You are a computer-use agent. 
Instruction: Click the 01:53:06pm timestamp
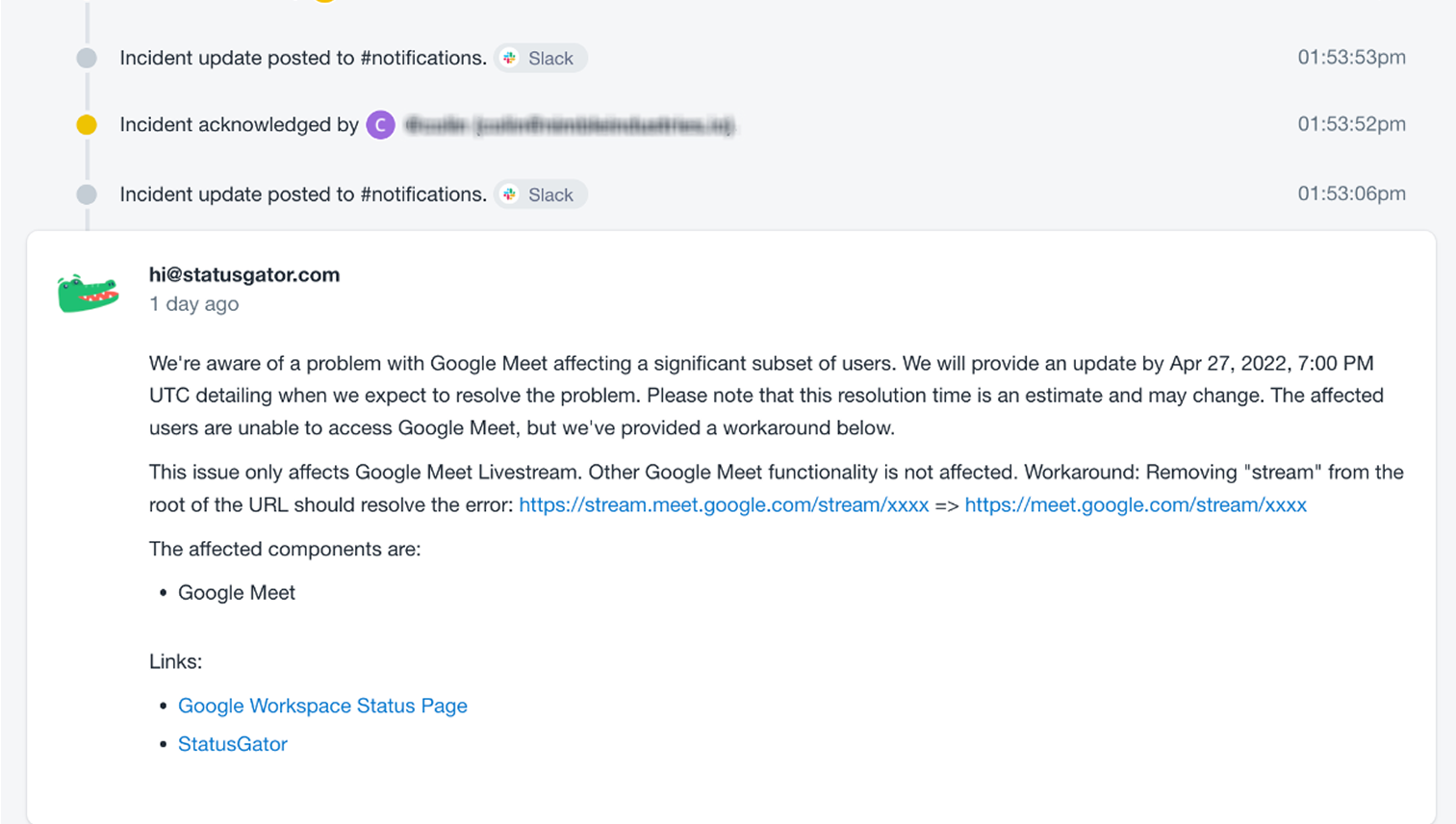[1351, 193]
